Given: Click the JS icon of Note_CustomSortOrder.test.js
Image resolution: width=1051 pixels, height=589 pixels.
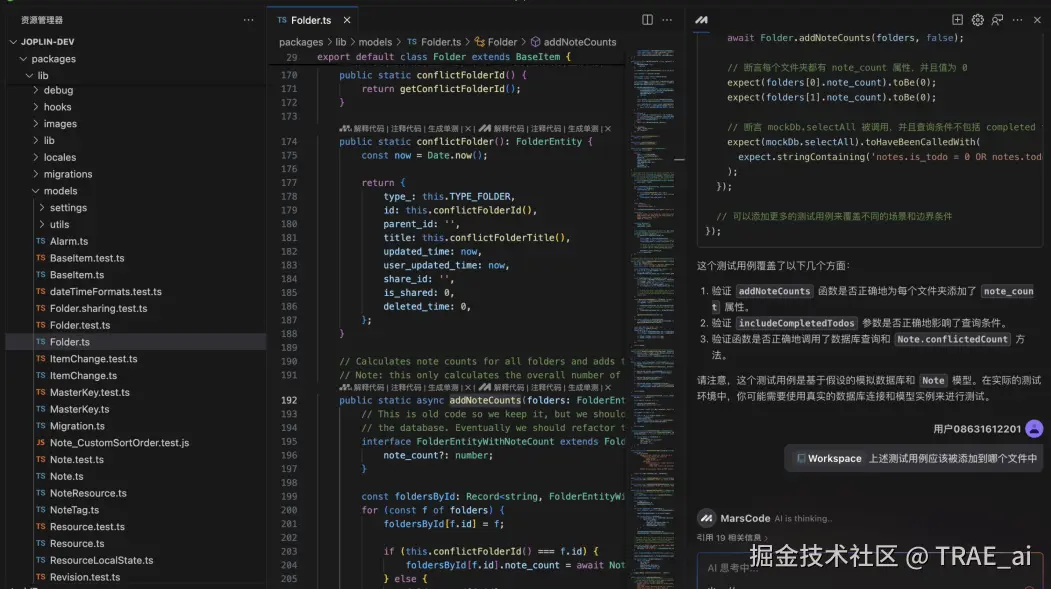Looking at the screenshot, I should tap(41, 443).
